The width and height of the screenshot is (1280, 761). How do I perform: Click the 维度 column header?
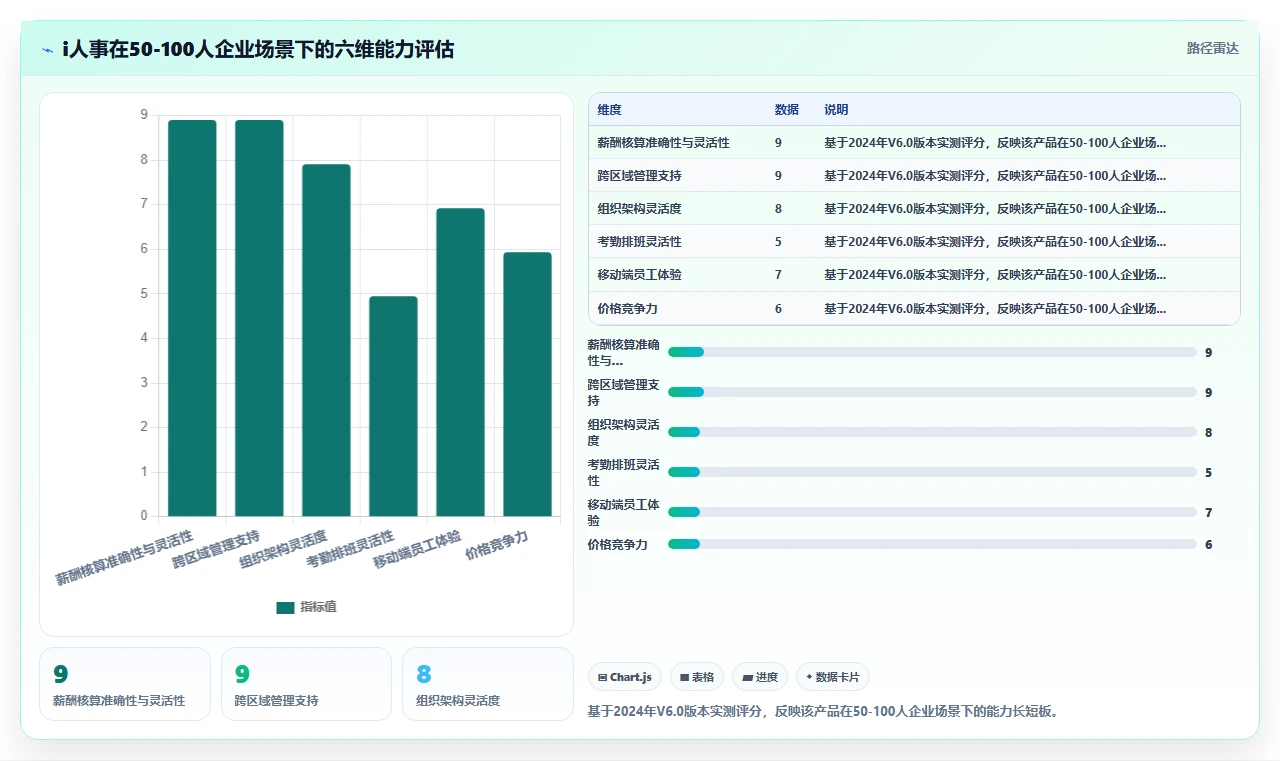(609, 110)
